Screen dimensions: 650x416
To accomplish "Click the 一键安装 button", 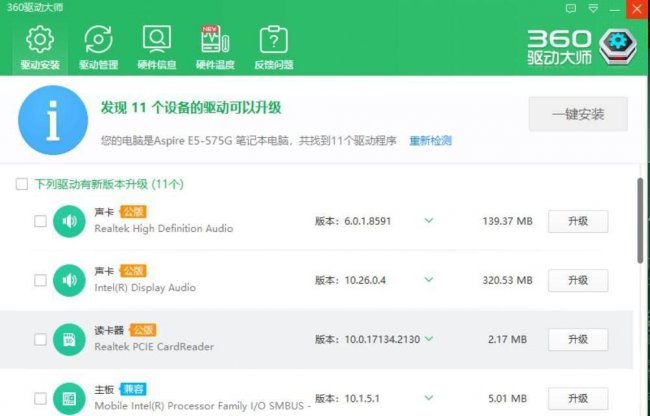I will [x=578, y=114].
